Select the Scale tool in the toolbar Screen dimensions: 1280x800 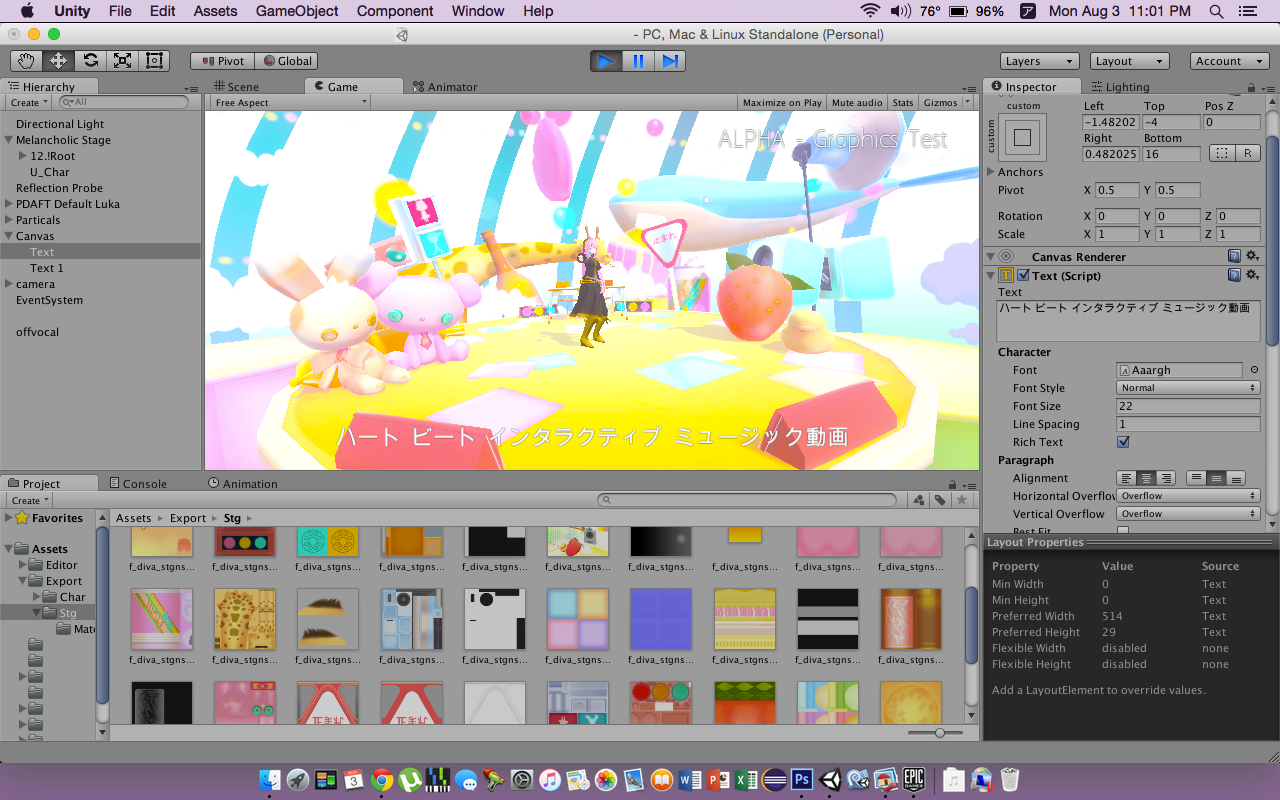(122, 61)
